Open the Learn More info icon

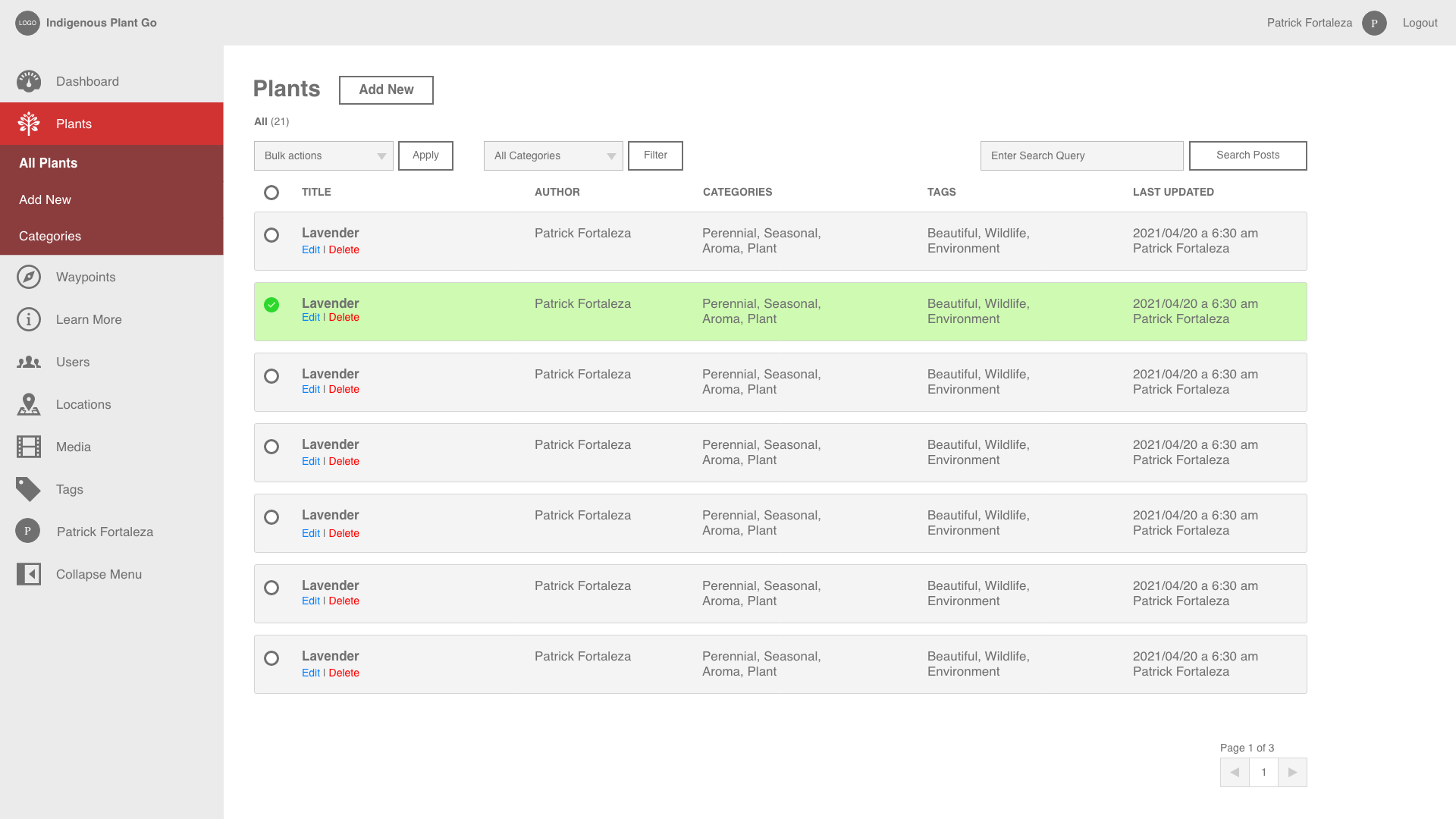click(x=29, y=319)
